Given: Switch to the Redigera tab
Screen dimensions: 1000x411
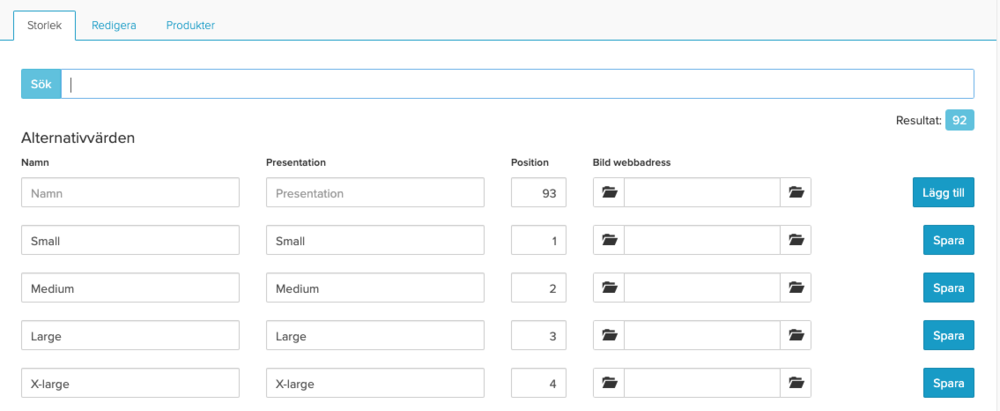Looking at the screenshot, I should (114, 26).
